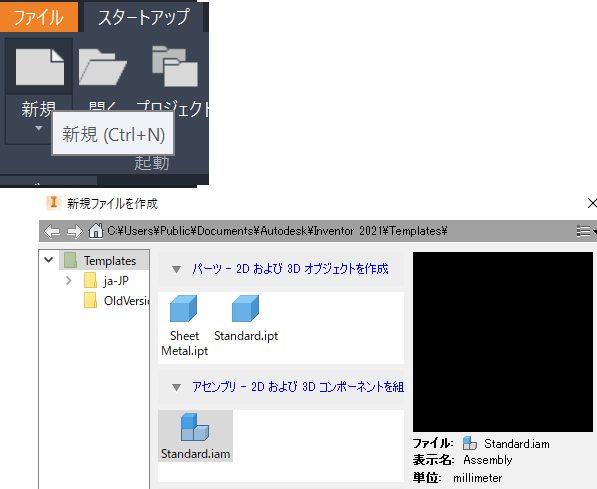
Task: Click the Inventor icon in dialog title
Action: 54,203
